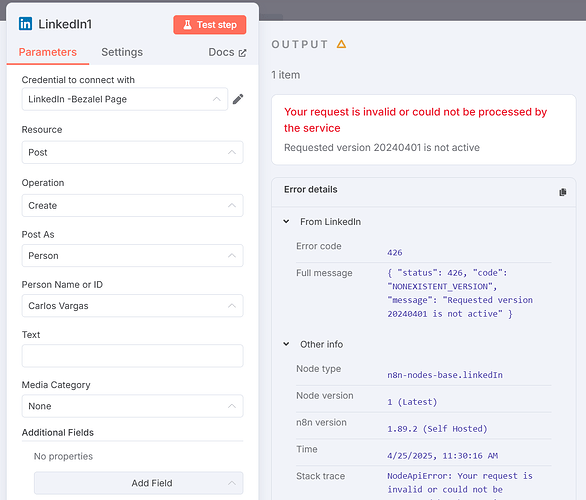Open the Post As dropdown set to Person
Screen dimensions: 586x500
pos(133,256)
